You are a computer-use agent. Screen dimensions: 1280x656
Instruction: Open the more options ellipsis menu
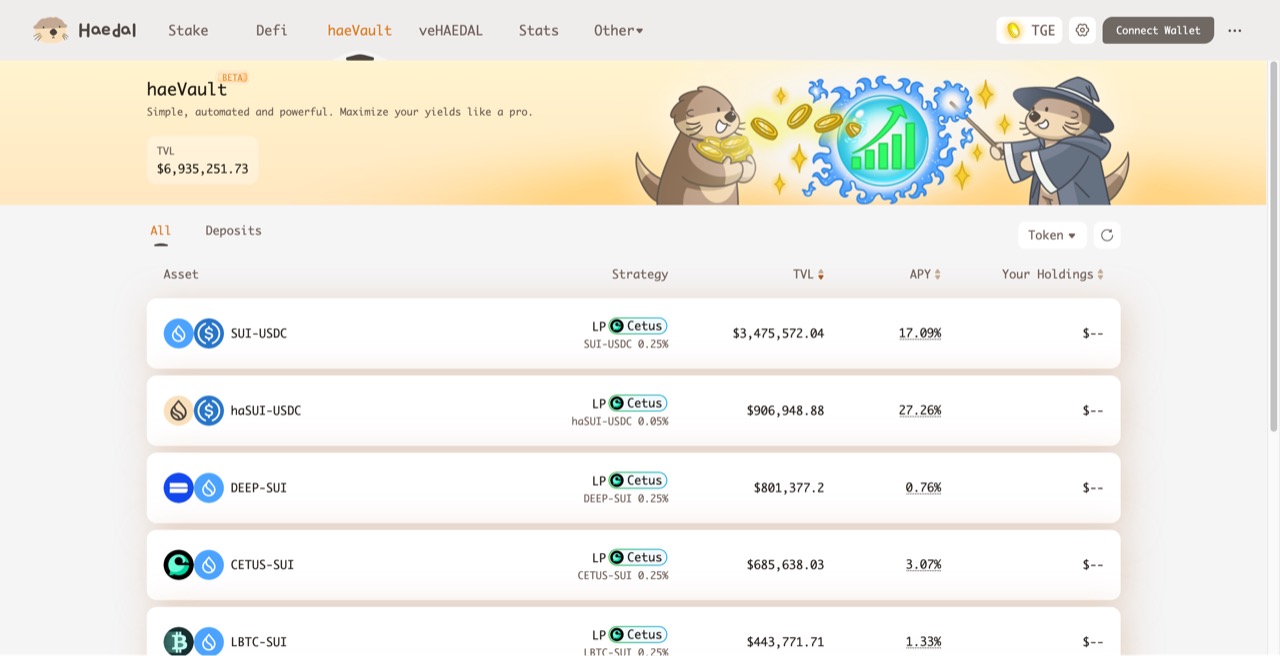(1235, 30)
